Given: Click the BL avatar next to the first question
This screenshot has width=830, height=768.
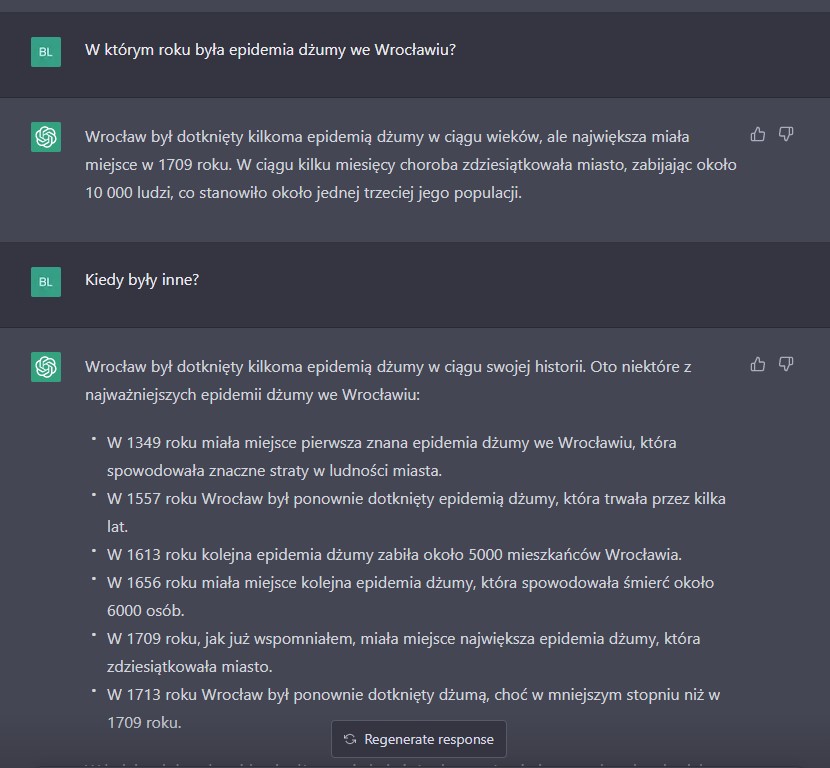Looking at the screenshot, I should [46, 52].
